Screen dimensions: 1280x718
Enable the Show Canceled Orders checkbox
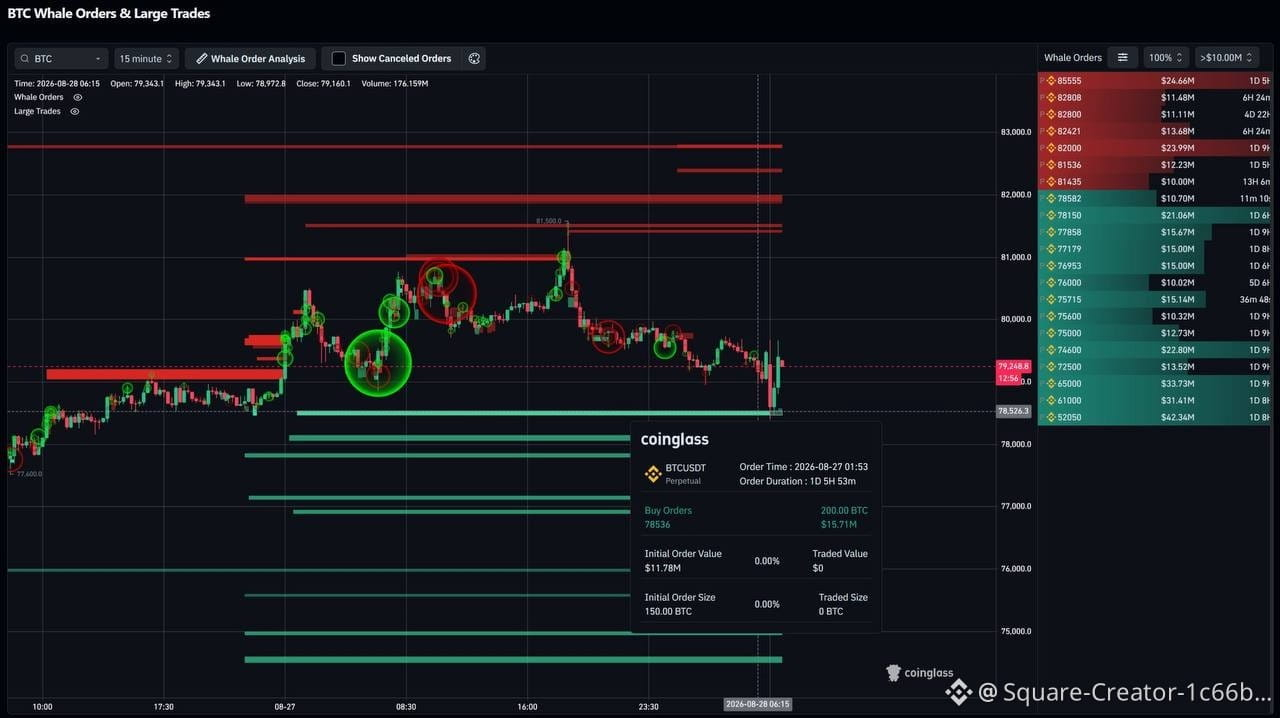(339, 59)
